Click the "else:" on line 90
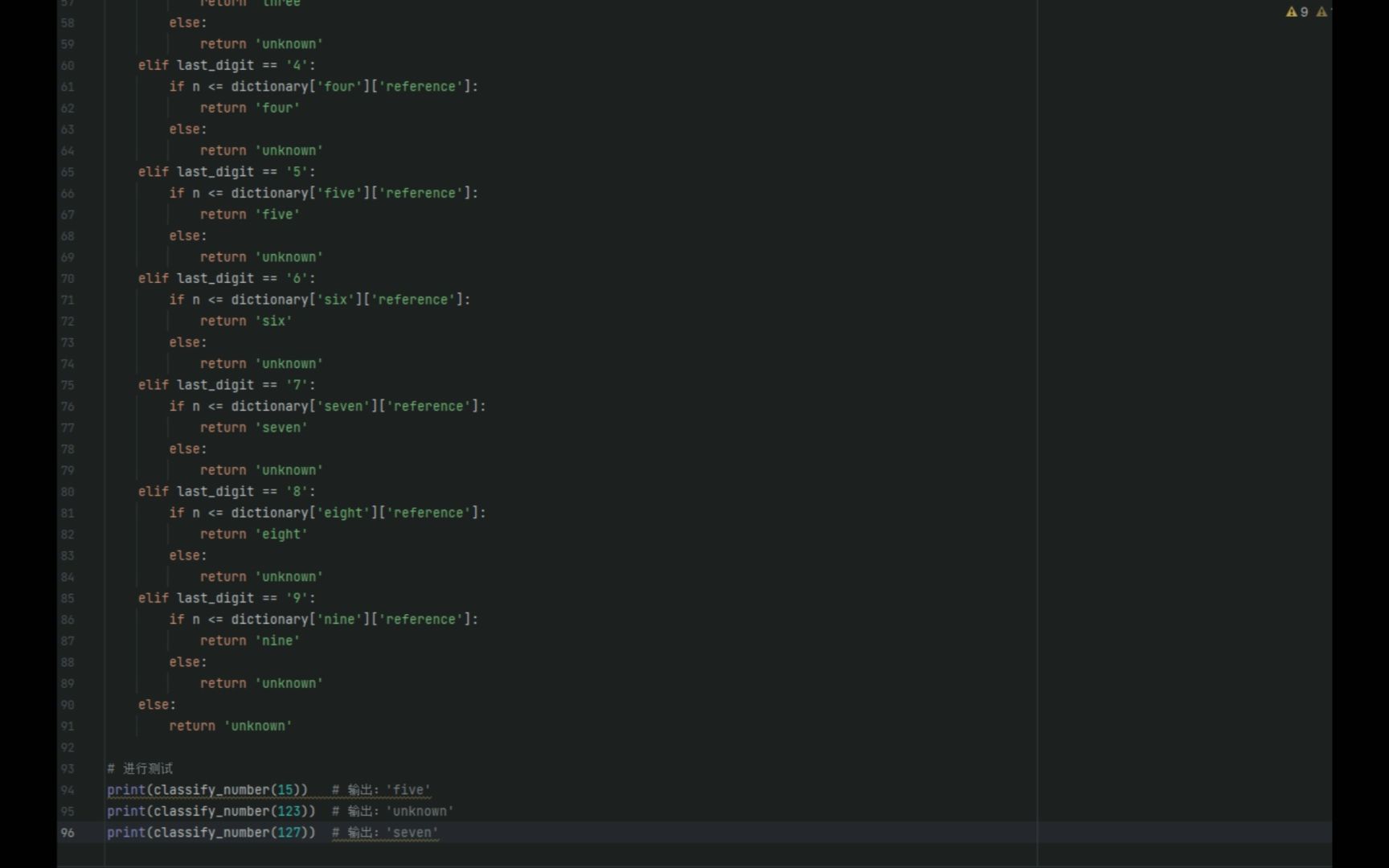The height and width of the screenshot is (868, 1389). point(157,705)
